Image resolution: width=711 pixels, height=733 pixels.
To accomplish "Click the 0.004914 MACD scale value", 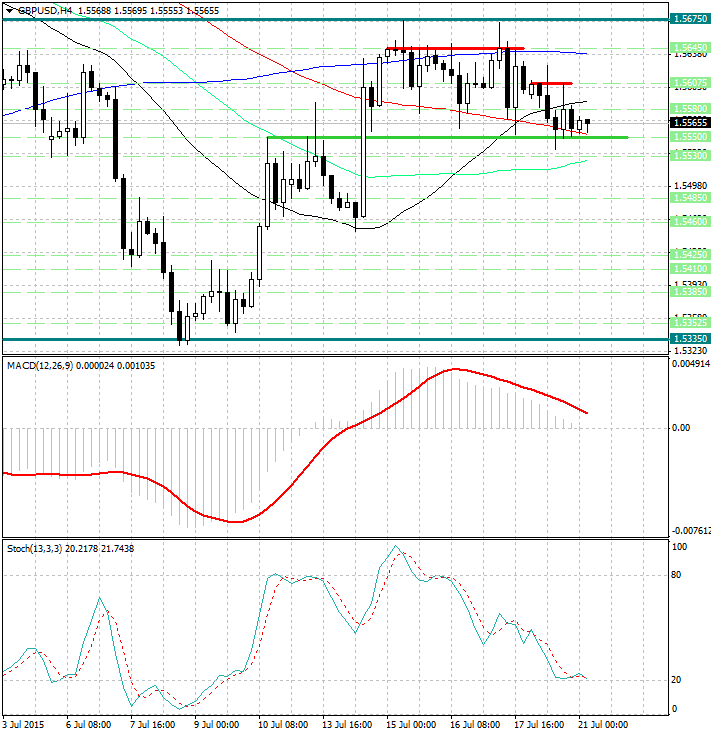I will [x=691, y=364].
